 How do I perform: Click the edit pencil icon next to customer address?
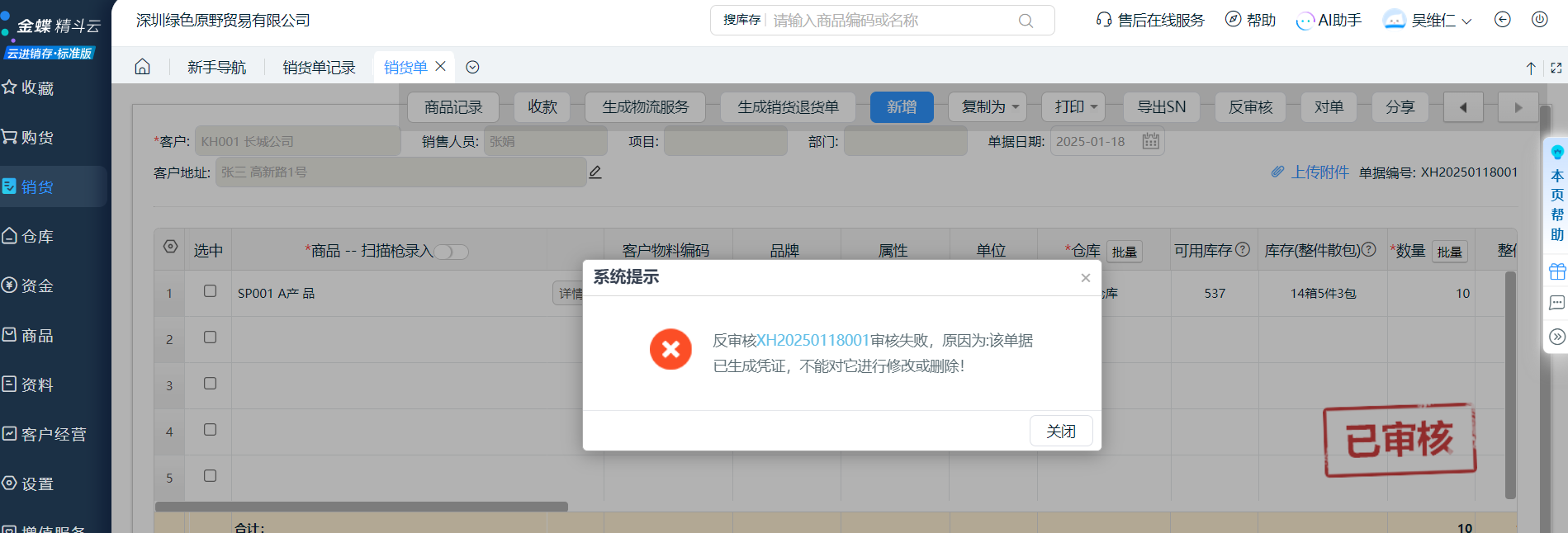(x=595, y=172)
